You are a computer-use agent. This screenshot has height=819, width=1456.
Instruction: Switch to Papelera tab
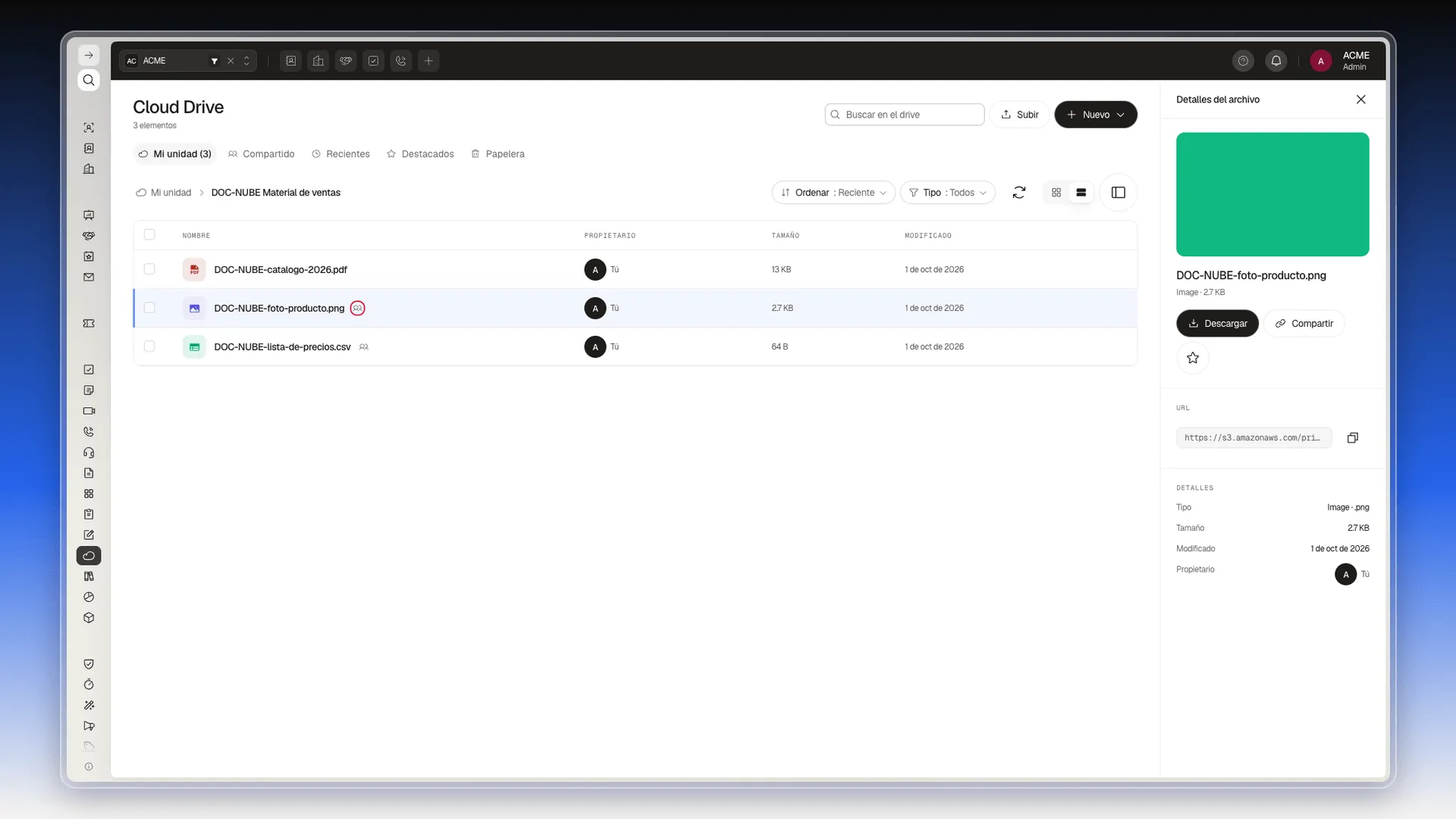tap(497, 154)
